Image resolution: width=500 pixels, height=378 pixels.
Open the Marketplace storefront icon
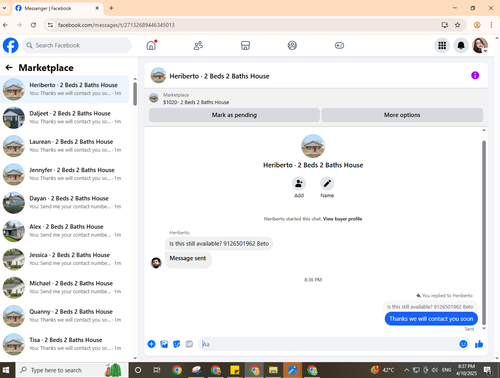[x=245, y=45]
